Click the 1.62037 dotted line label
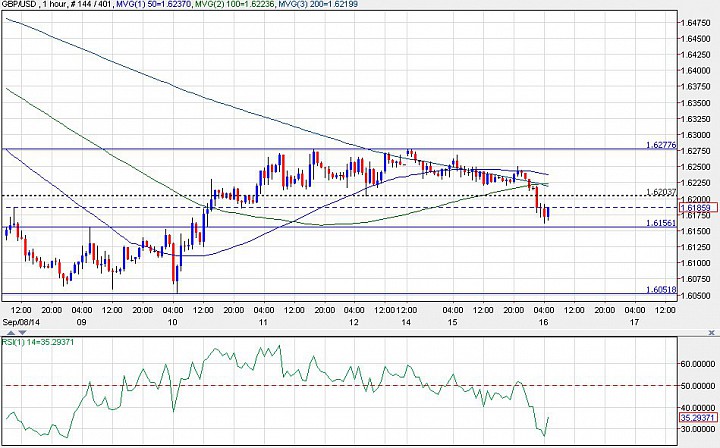Image resolution: width=720 pixels, height=448 pixels. pyautogui.click(x=661, y=192)
